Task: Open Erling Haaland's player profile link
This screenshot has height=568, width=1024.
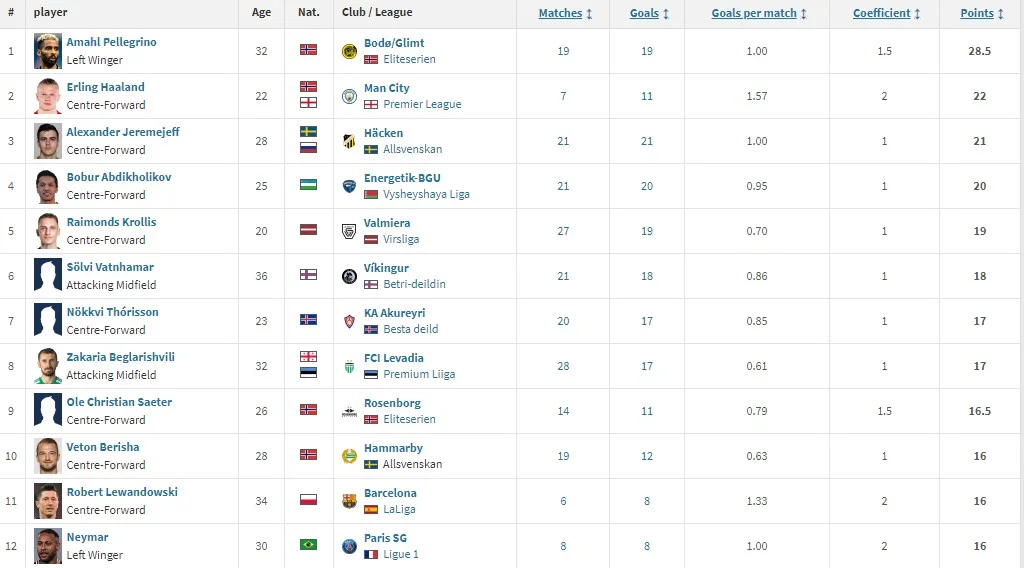Action: [x=105, y=87]
